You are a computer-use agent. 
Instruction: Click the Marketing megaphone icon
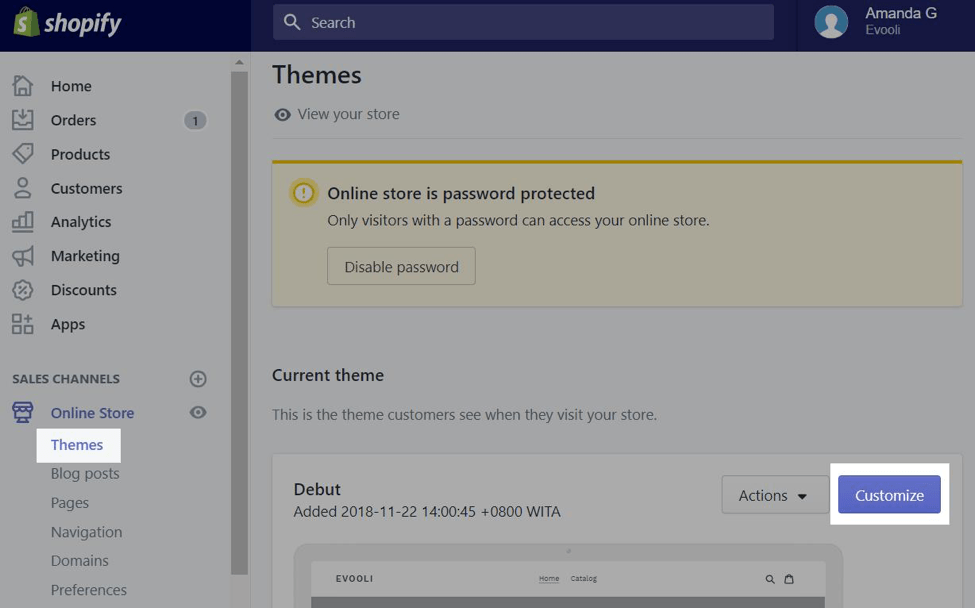tap(22, 256)
